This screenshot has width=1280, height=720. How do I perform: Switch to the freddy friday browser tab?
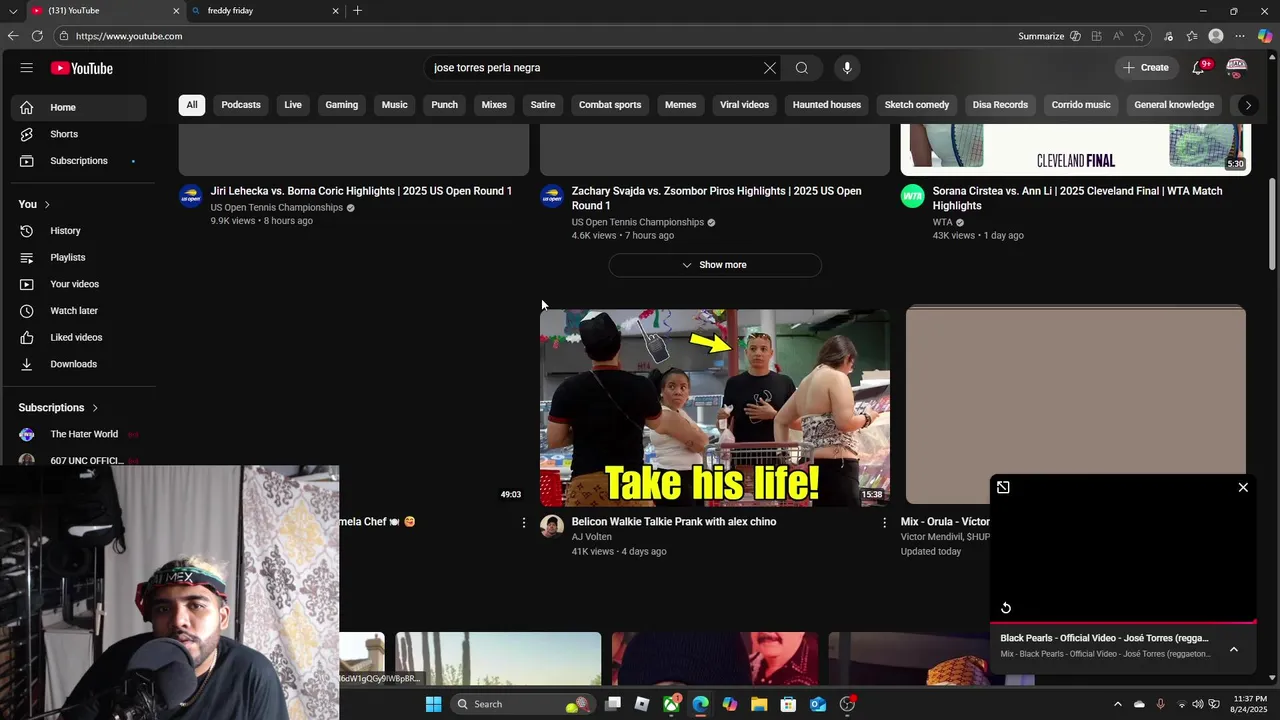[x=265, y=11]
